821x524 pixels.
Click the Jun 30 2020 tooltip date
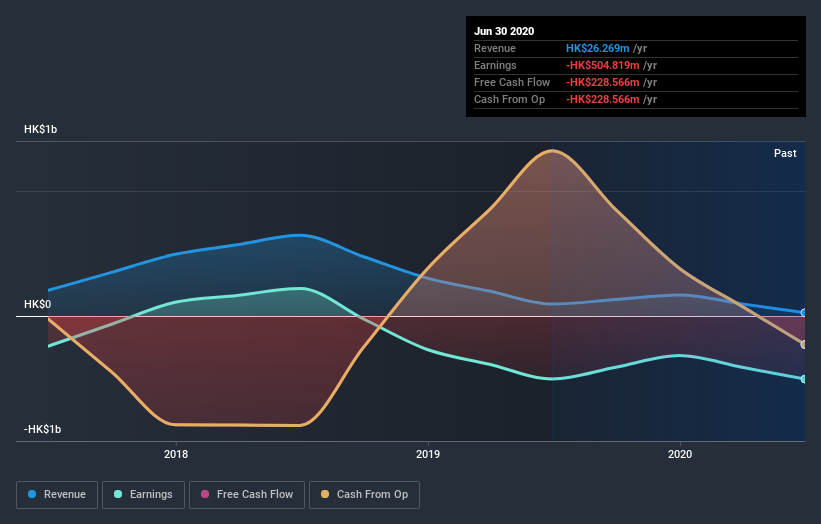(x=504, y=31)
